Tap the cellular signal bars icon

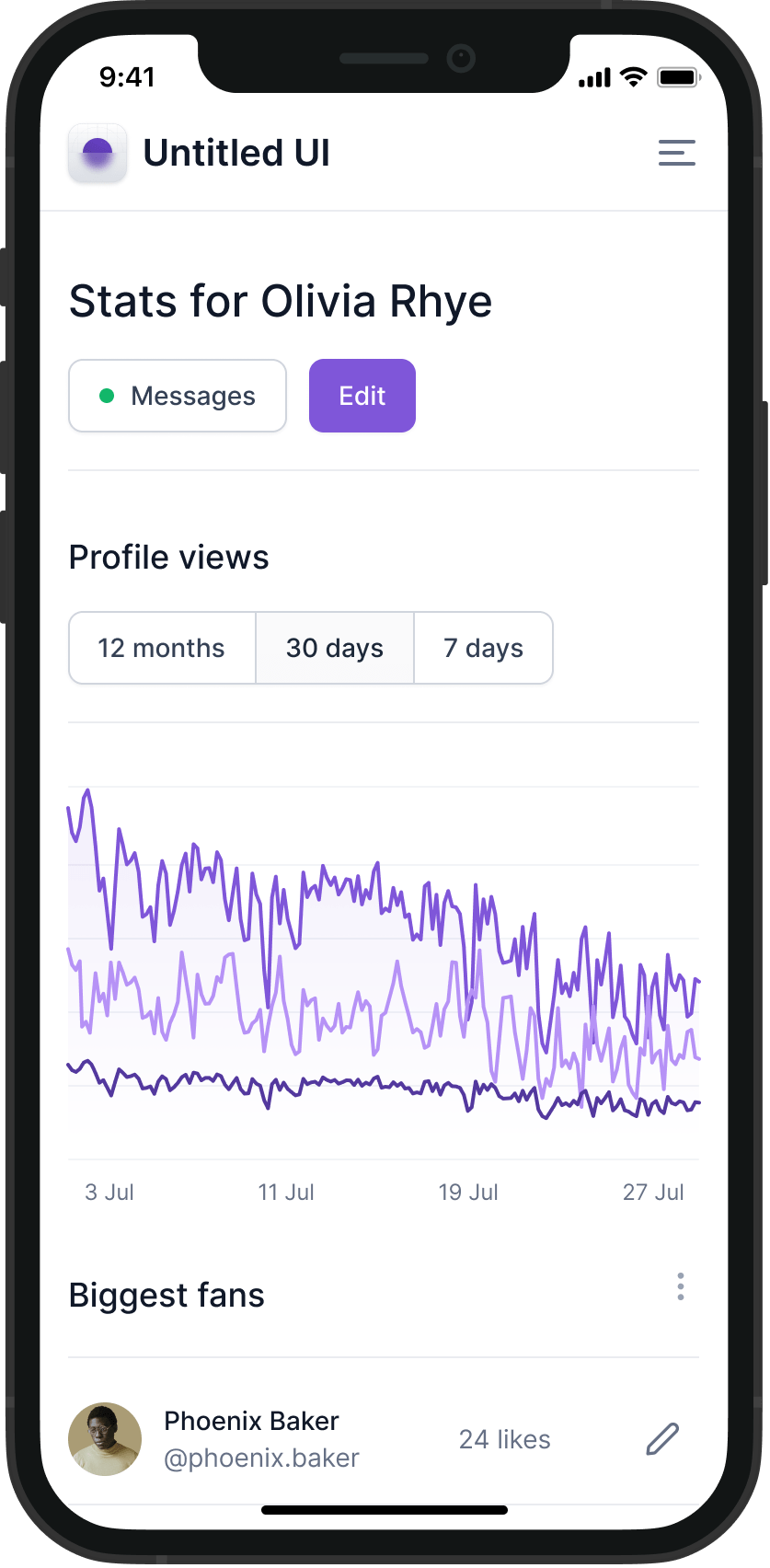coord(594,78)
